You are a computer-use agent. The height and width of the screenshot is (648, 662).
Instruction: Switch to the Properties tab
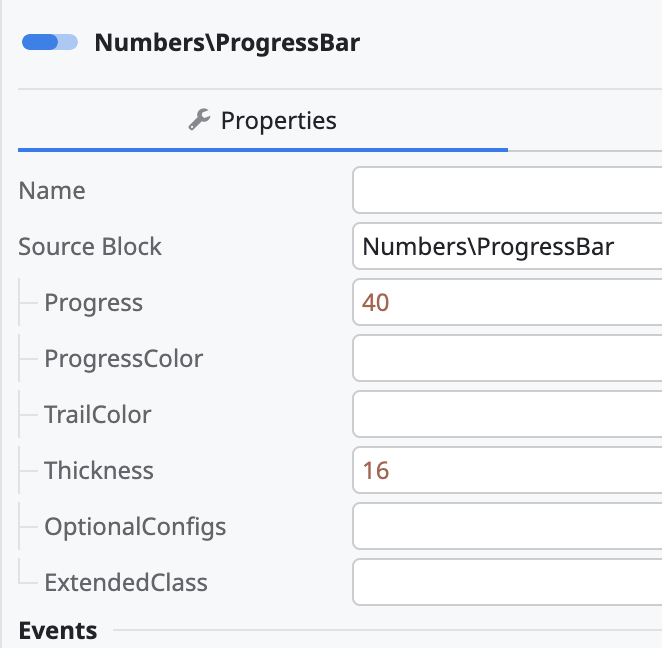pos(263,121)
